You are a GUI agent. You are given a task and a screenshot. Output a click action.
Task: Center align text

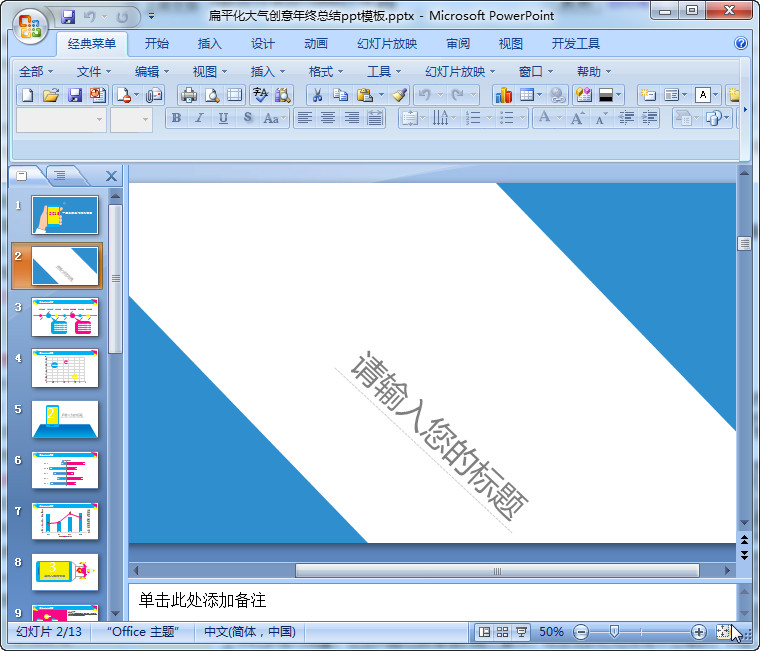[328, 118]
